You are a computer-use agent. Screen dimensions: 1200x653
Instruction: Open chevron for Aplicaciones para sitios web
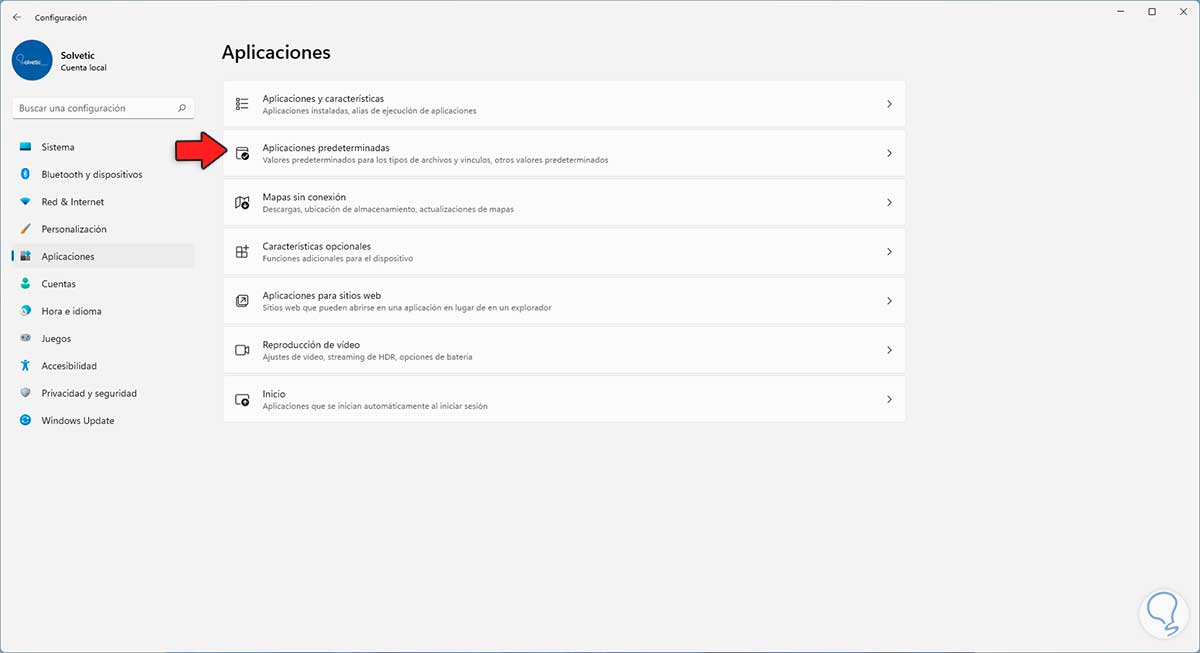point(889,301)
